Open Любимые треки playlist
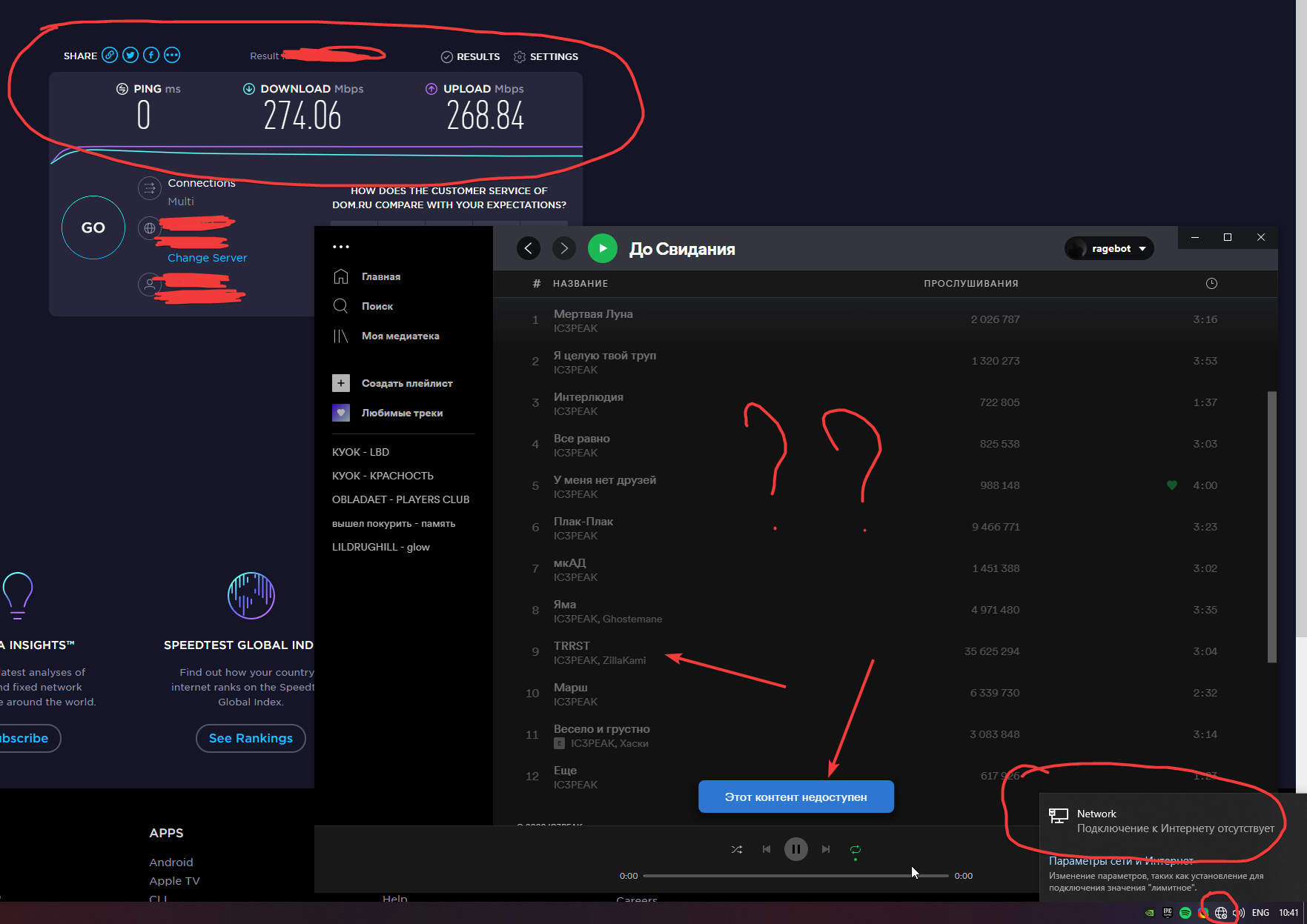The image size is (1307, 924). coord(388,413)
